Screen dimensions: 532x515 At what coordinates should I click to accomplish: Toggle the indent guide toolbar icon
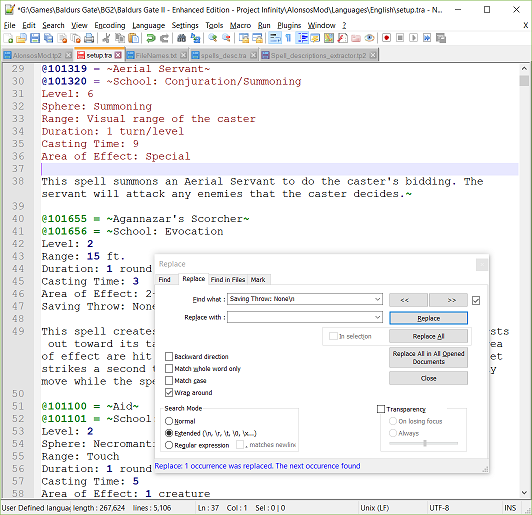[302, 38]
